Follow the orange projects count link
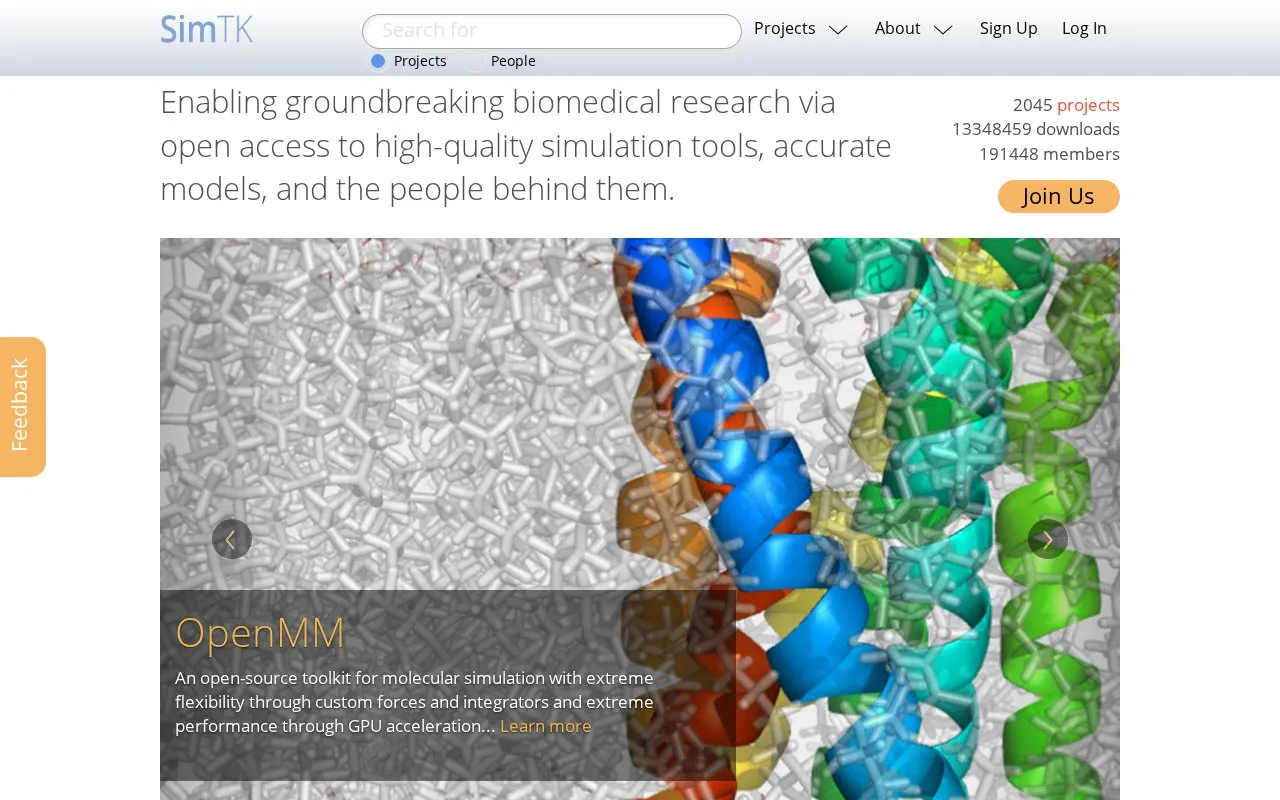The height and width of the screenshot is (800, 1280). [1088, 105]
